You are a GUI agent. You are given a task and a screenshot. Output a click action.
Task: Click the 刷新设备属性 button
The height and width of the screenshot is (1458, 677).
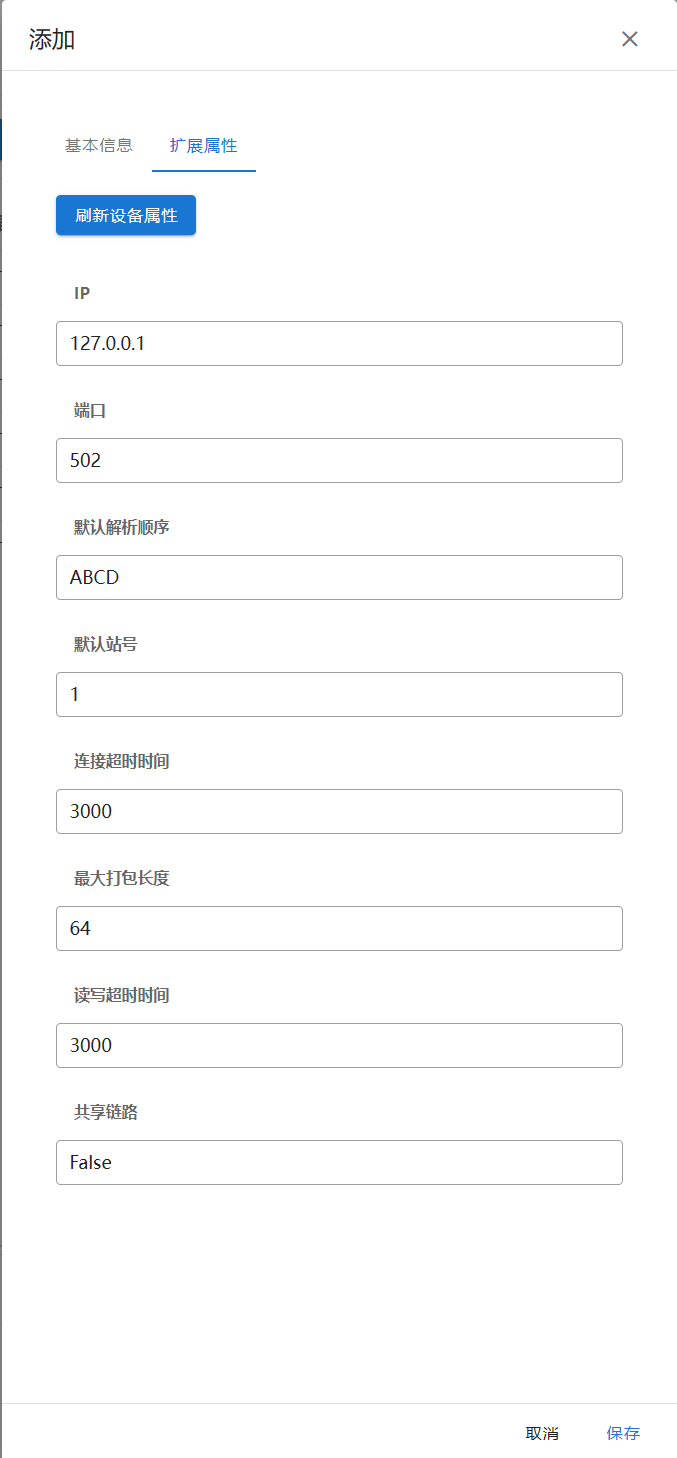(126, 216)
